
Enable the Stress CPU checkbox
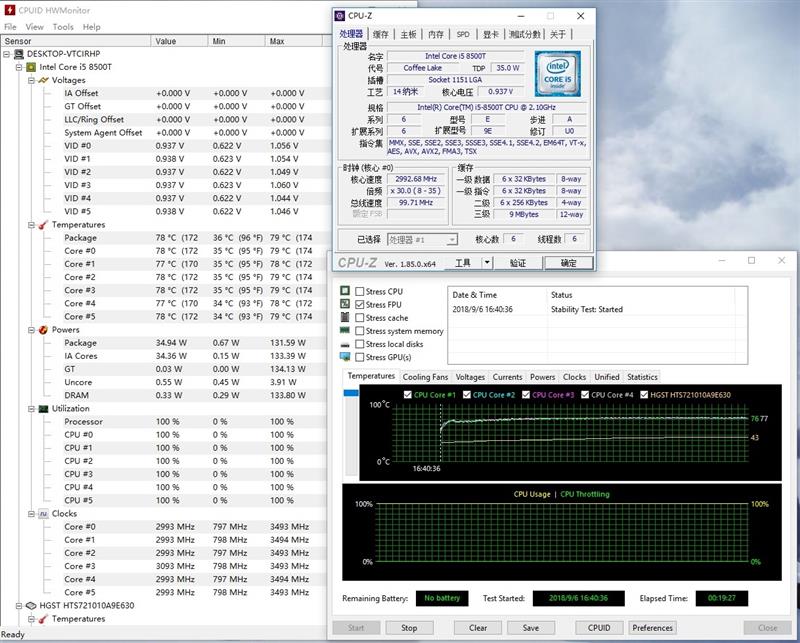click(x=360, y=292)
